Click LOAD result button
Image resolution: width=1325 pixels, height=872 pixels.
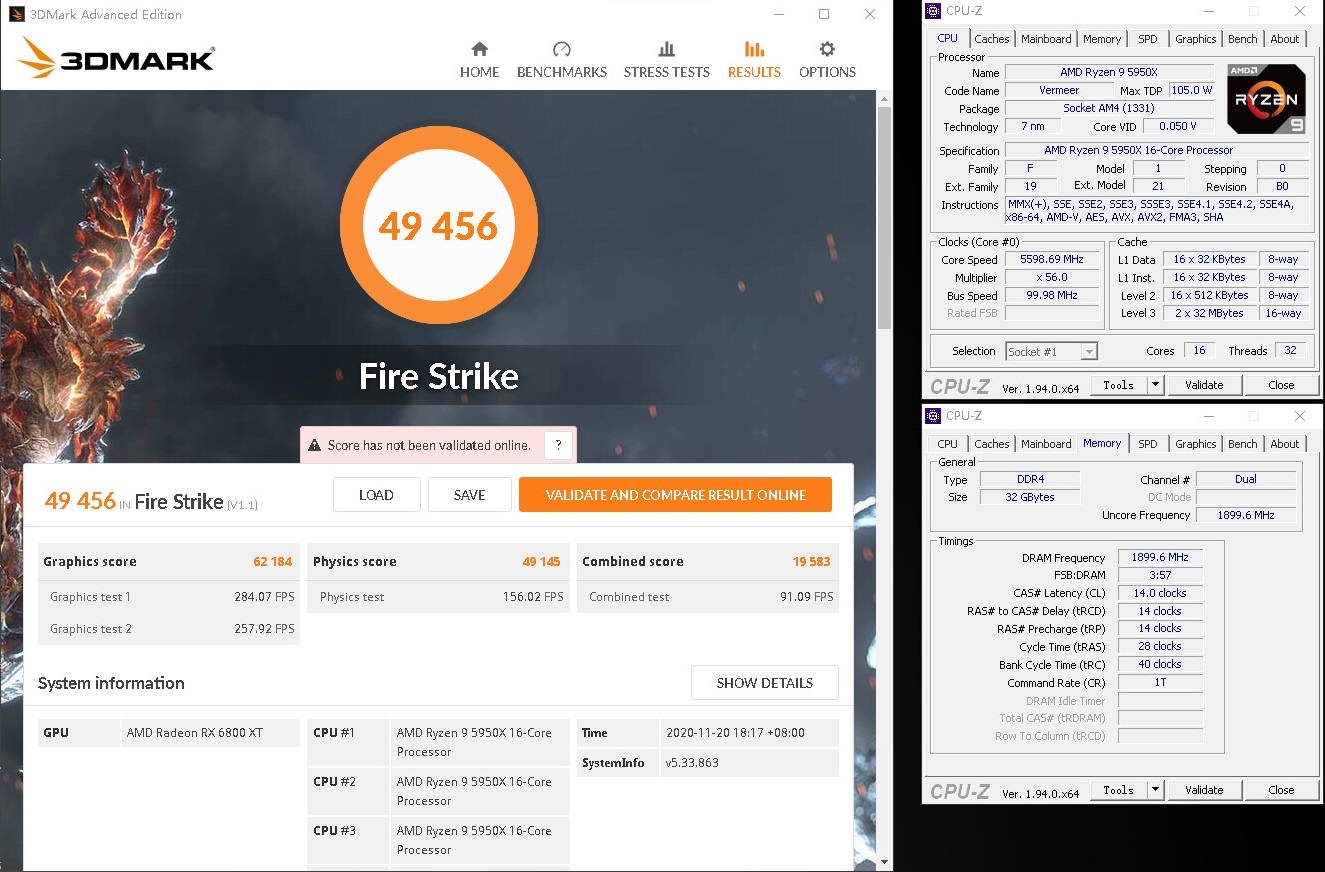pos(376,495)
